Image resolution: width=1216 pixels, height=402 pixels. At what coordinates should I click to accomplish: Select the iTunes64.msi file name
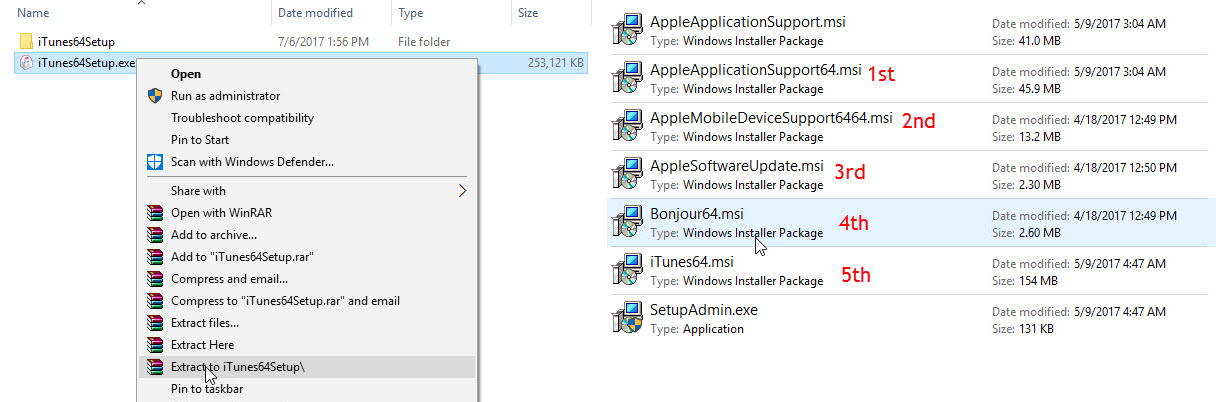[692, 261]
